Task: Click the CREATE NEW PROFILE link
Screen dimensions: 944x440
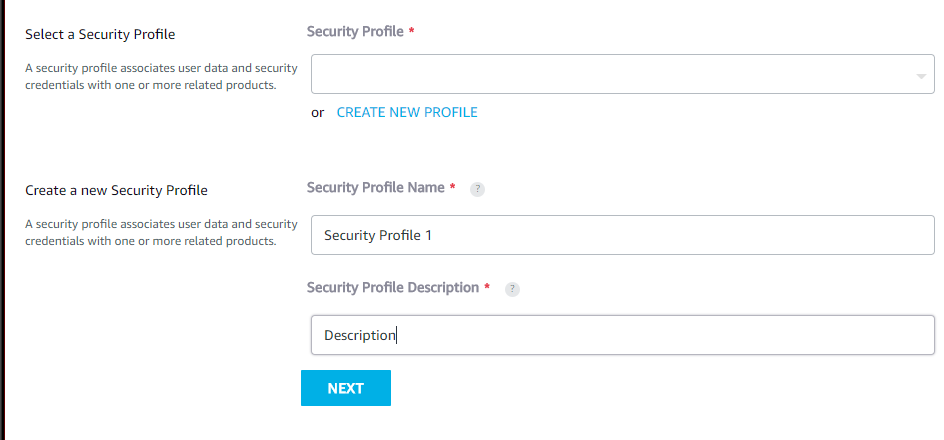Action: click(407, 112)
